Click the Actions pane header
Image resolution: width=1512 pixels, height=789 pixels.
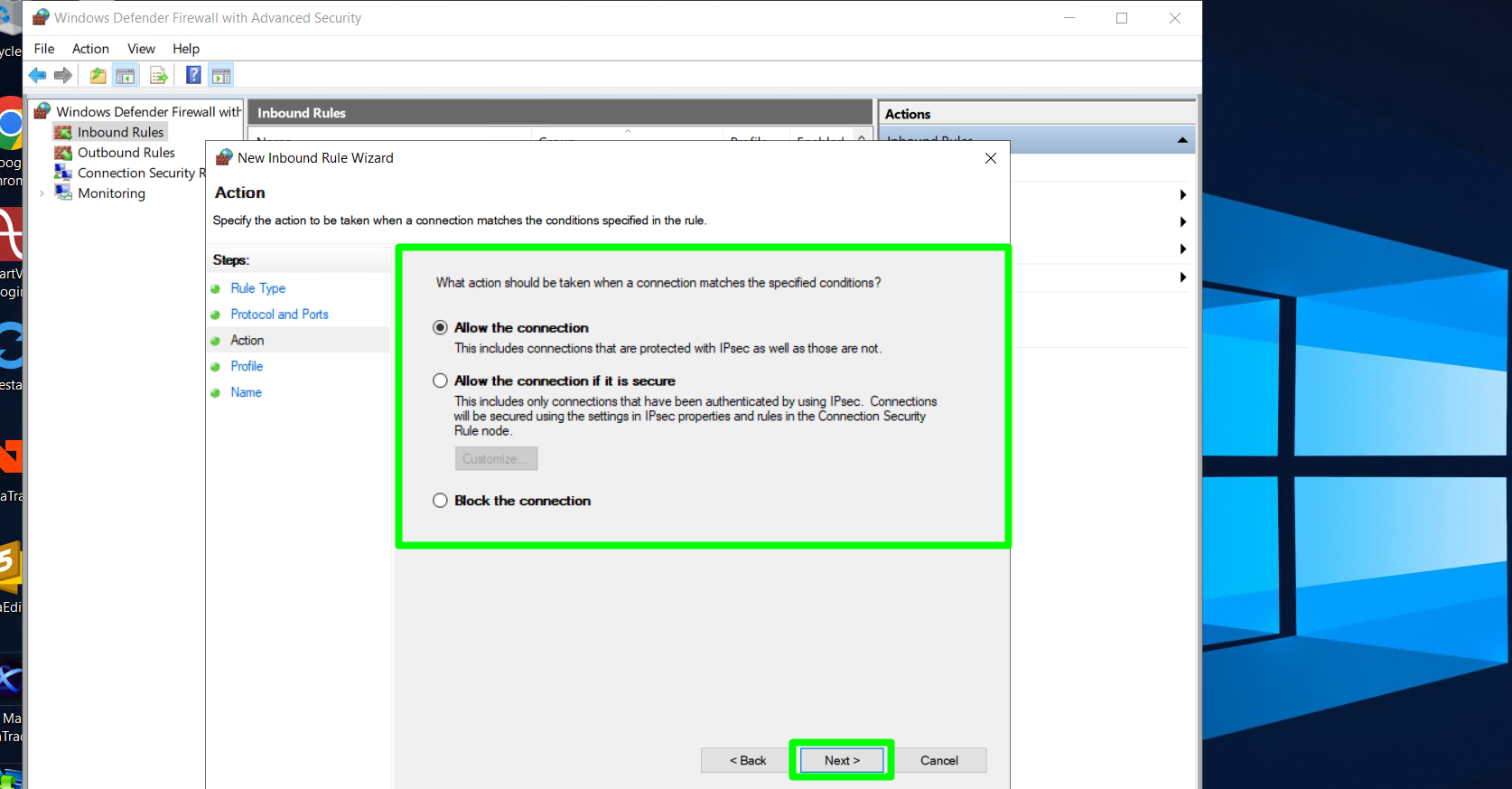pyautogui.click(x=1037, y=114)
